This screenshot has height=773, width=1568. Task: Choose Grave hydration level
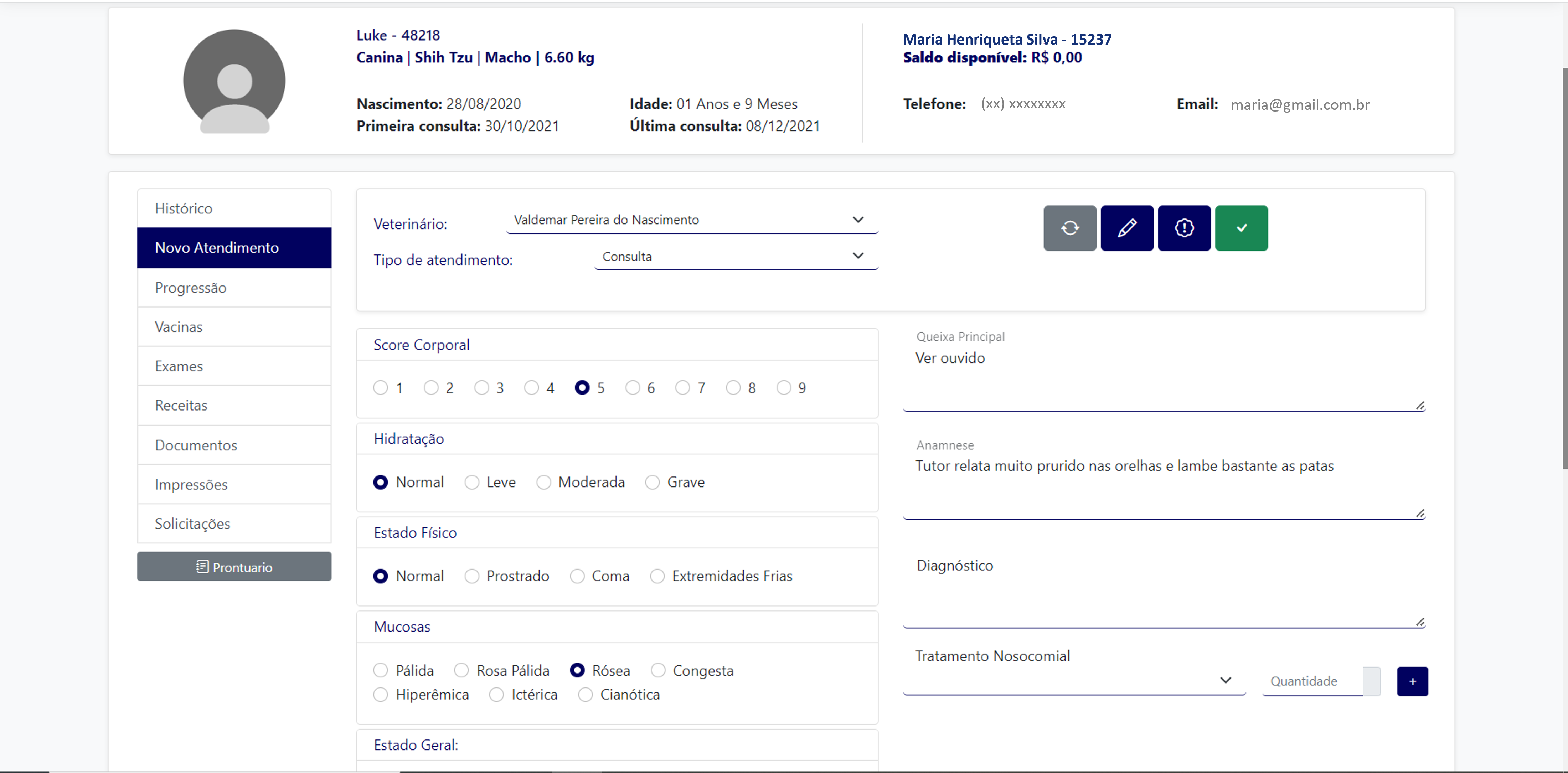tap(653, 482)
